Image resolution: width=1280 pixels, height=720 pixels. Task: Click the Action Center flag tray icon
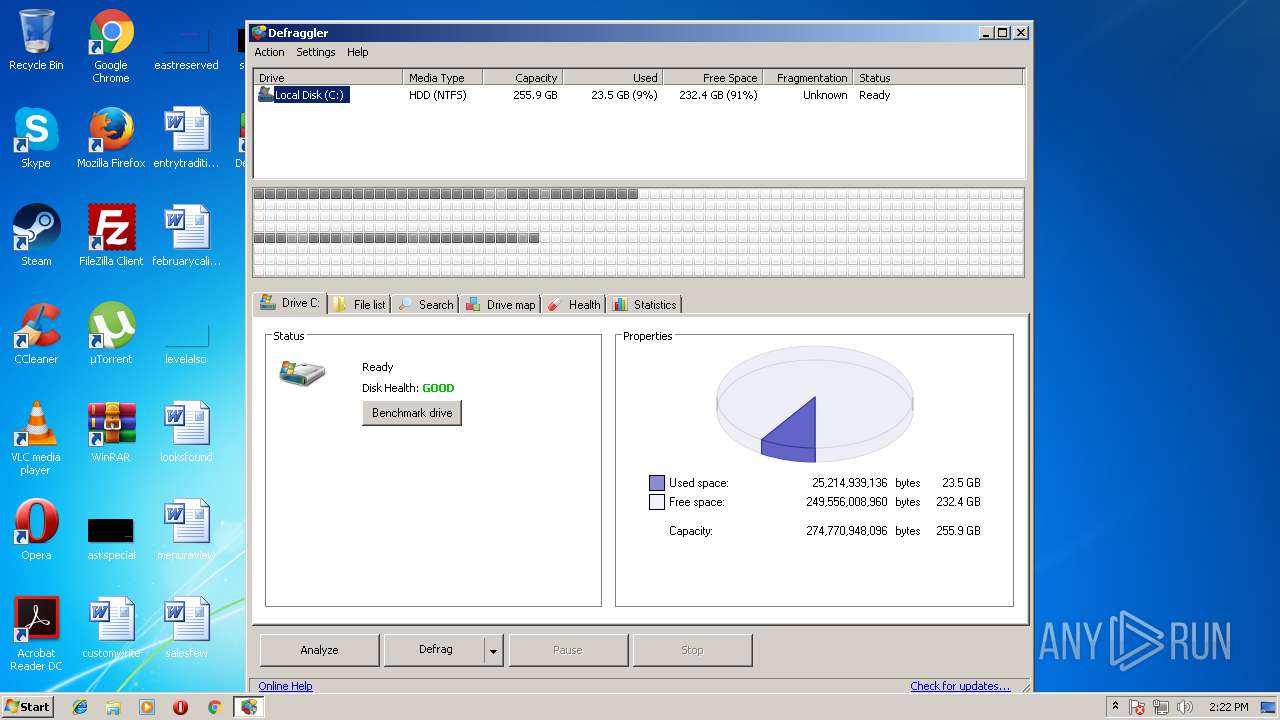(x=1137, y=707)
